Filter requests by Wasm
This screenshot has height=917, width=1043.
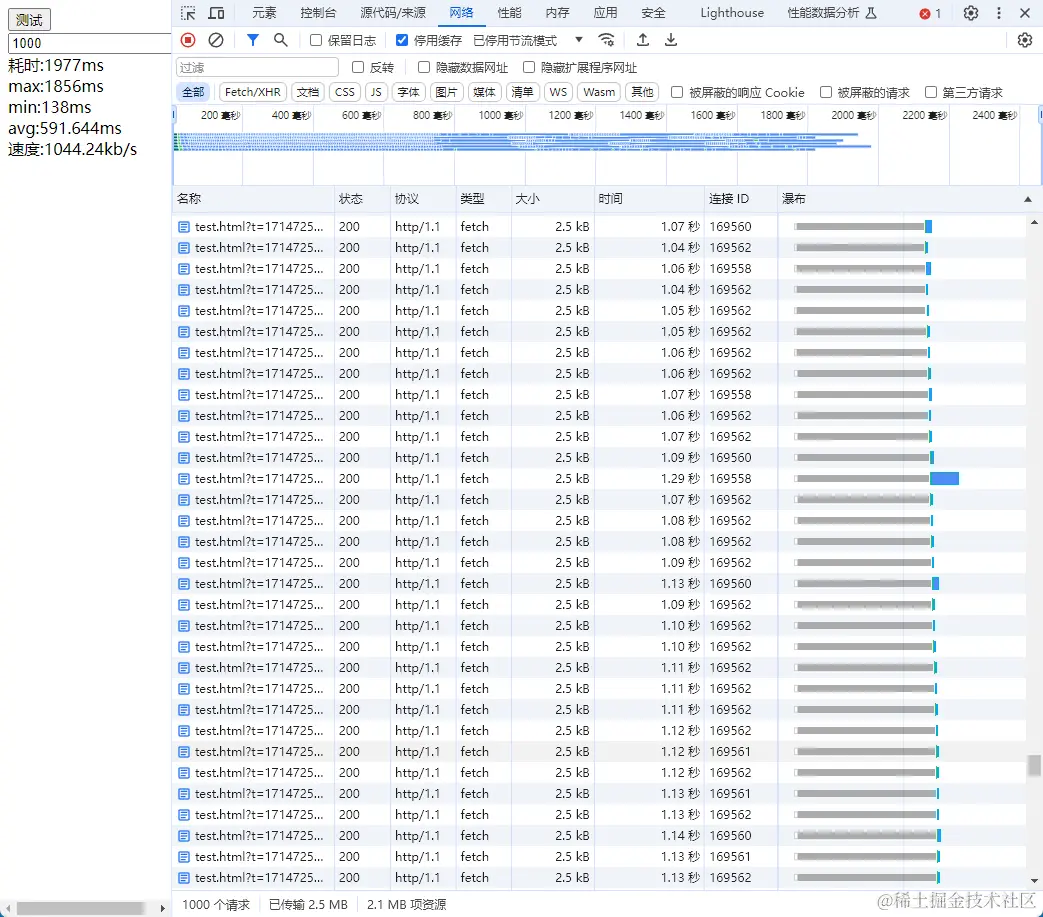599,92
